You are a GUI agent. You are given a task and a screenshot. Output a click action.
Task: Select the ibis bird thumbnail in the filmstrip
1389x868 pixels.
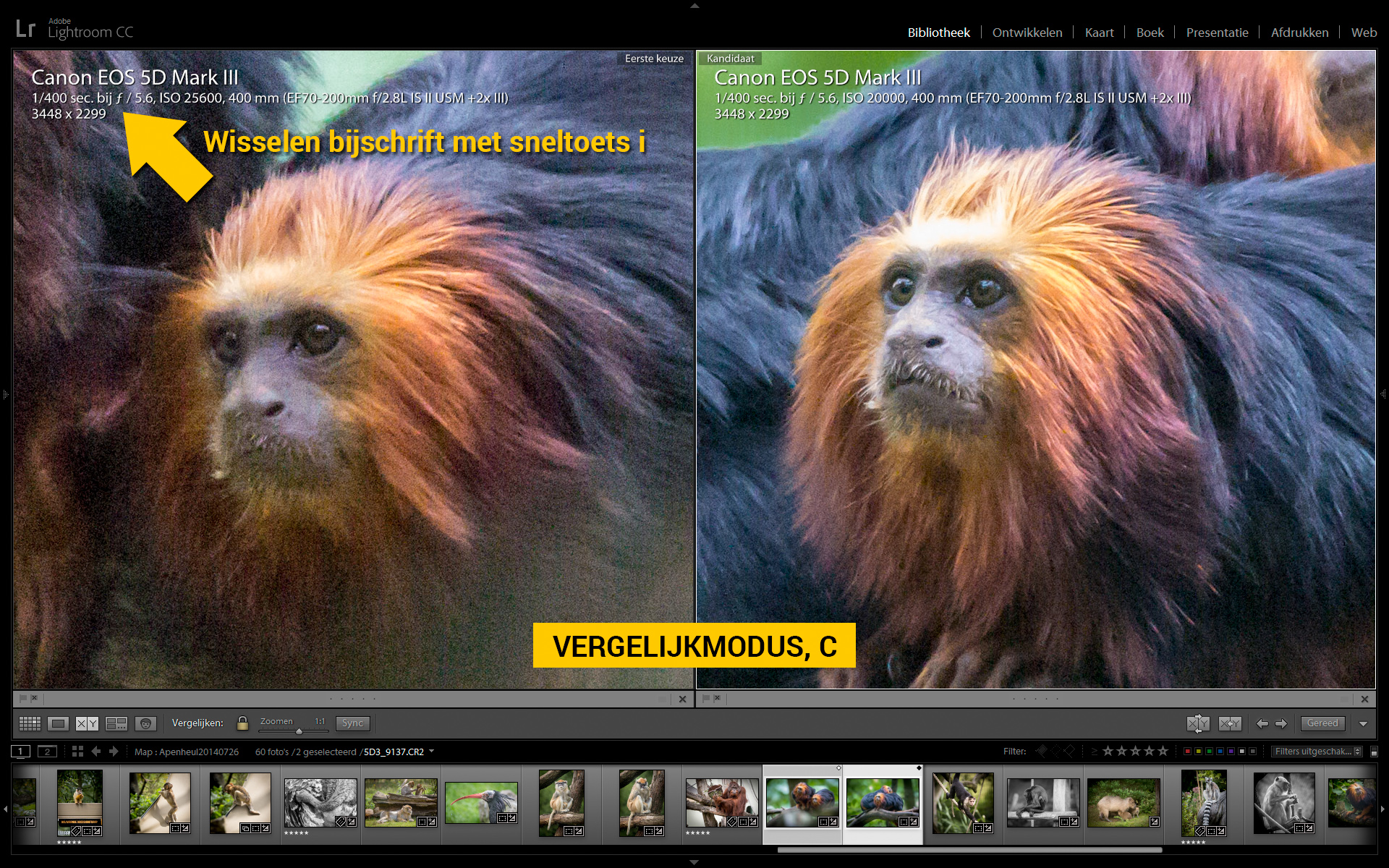[481, 803]
